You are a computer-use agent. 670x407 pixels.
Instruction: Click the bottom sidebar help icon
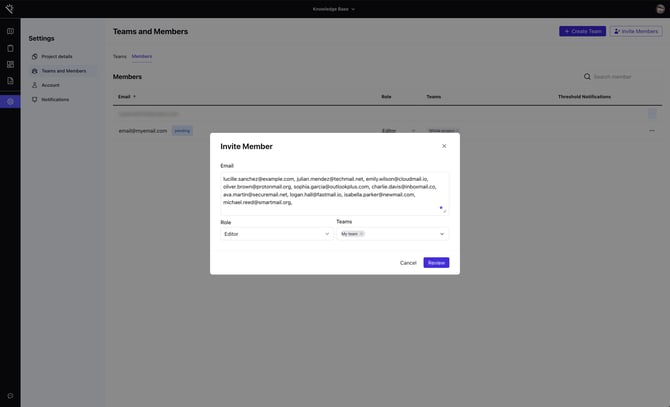pyautogui.click(x=10, y=396)
